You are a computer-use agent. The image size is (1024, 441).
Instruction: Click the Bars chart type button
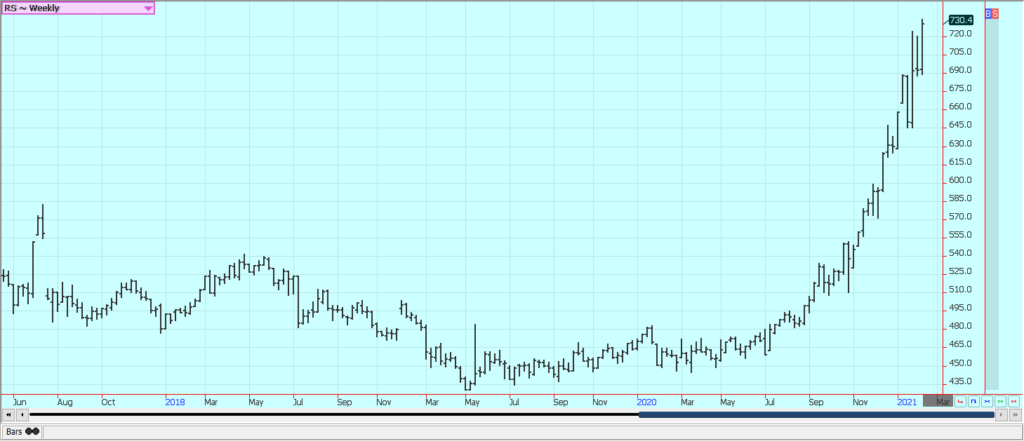pos(22,431)
